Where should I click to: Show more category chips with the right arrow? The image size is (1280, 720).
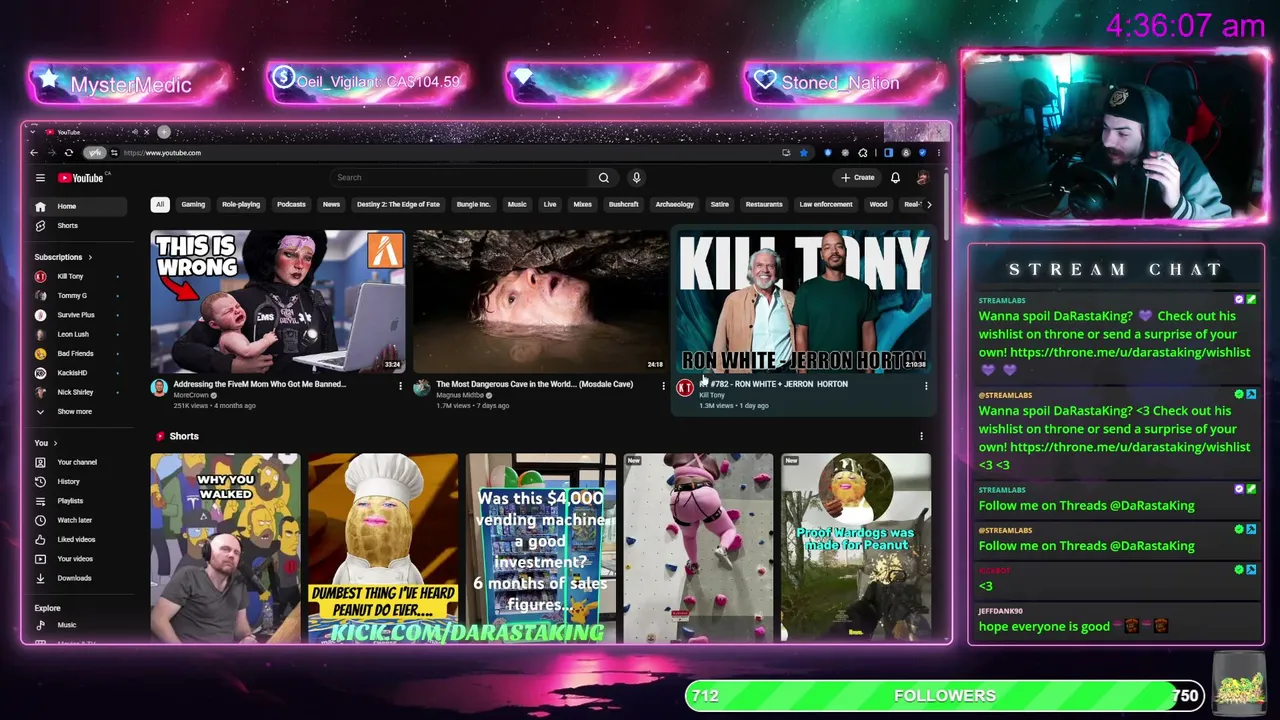point(929,204)
